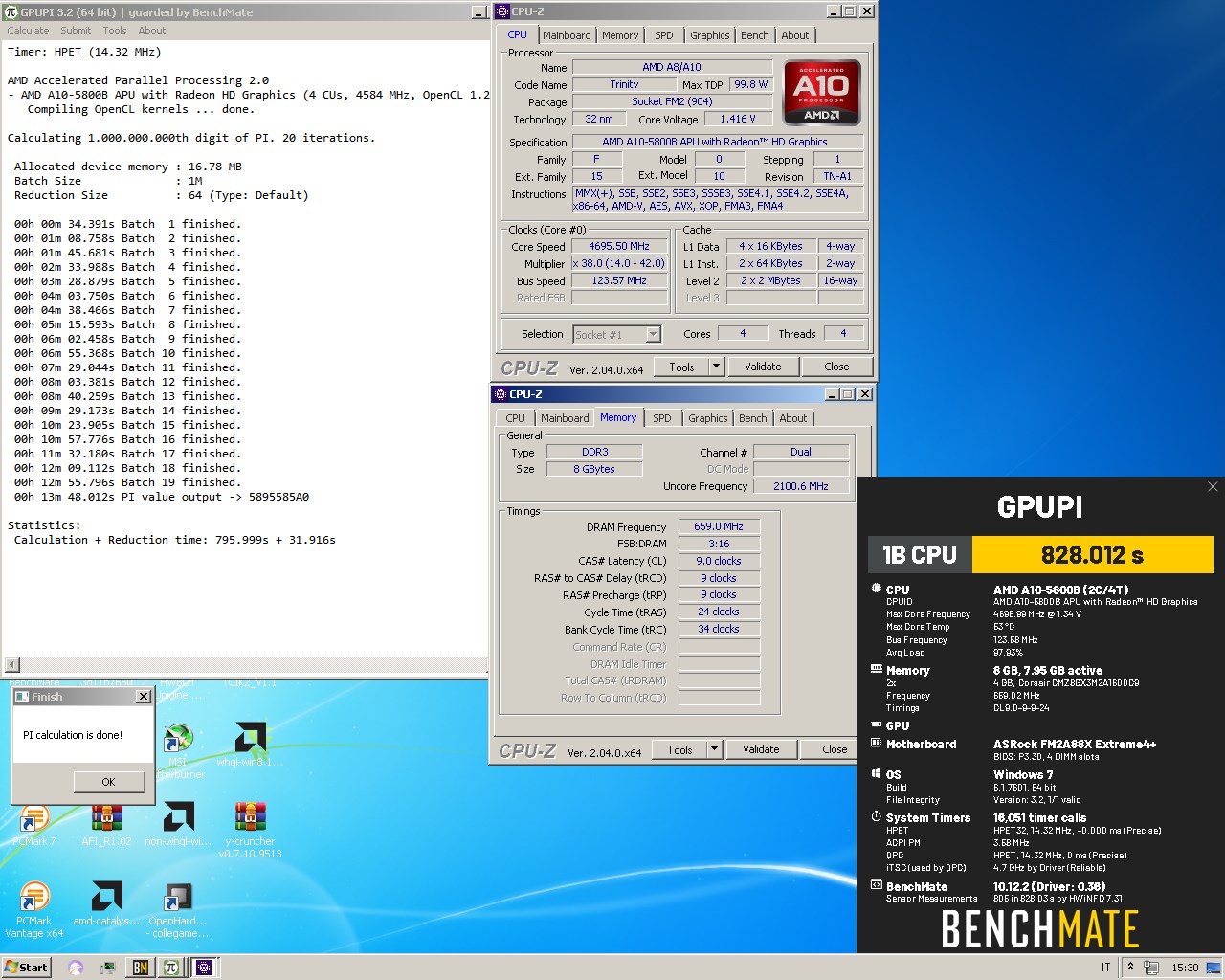Click the Windows OS icon in BenchMate panel
This screenshot has width=1225, height=980.
click(x=876, y=773)
